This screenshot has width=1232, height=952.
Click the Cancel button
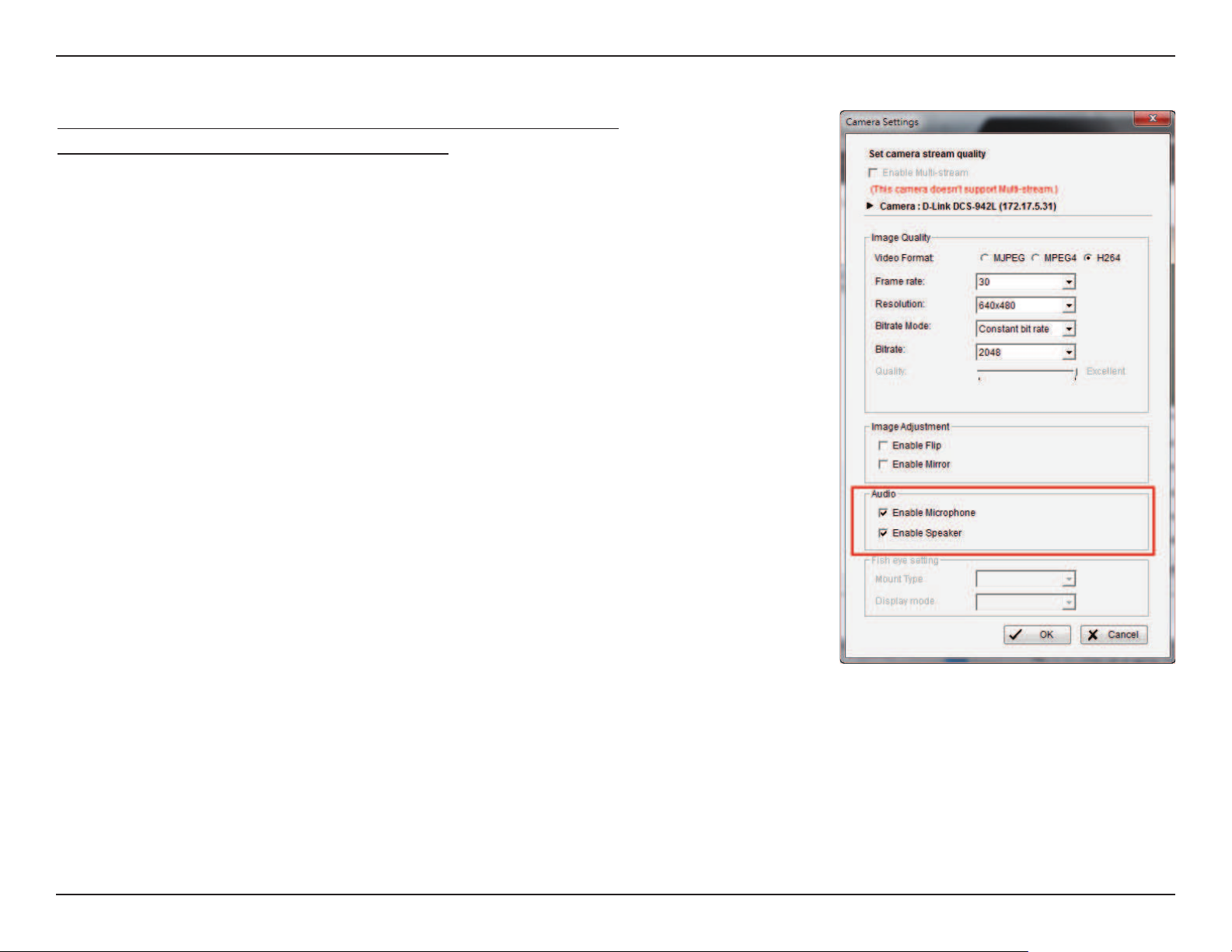(x=1114, y=635)
